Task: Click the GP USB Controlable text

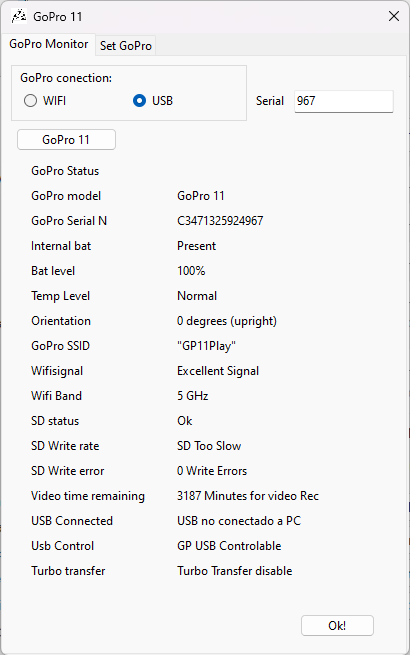Action: pos(229,546)
